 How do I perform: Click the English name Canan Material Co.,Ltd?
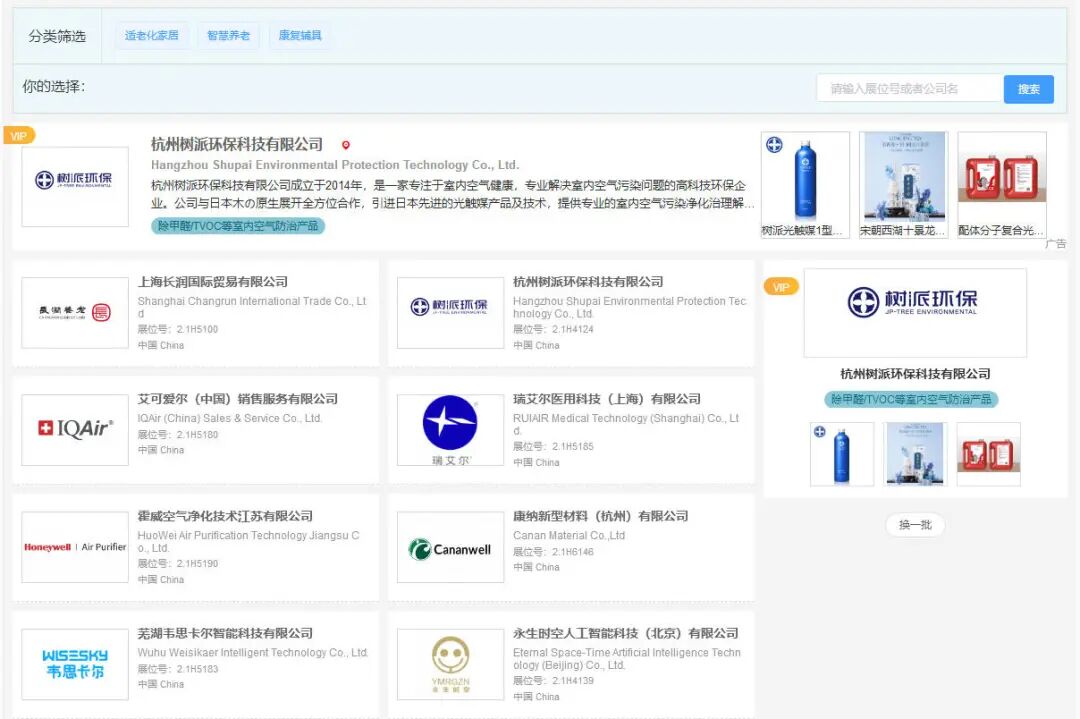pyautogui.click(x=569, y=535)
